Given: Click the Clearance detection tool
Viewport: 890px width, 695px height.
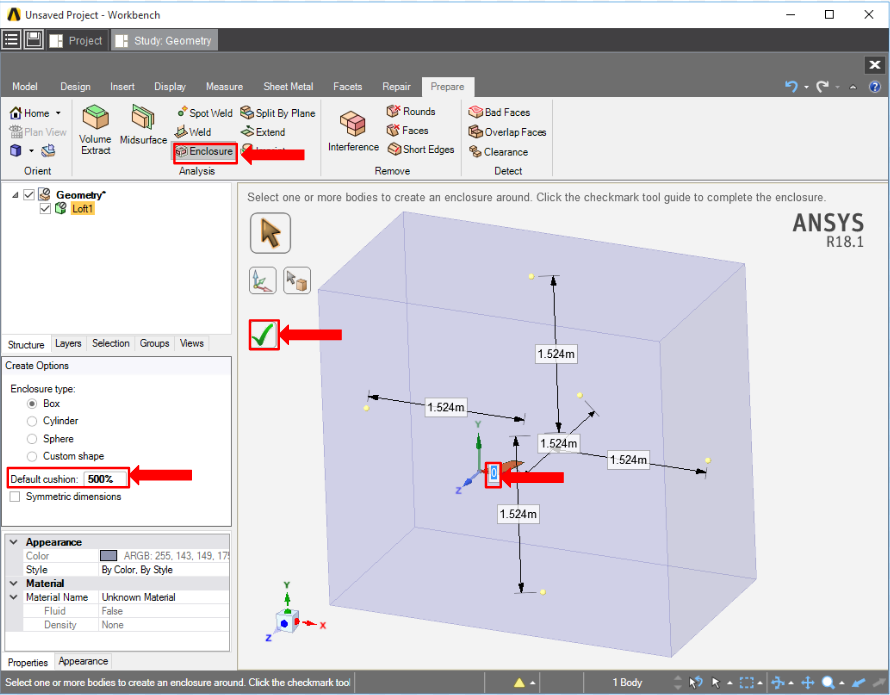Looking at the screenshot, I should click(x=498, y=152).
